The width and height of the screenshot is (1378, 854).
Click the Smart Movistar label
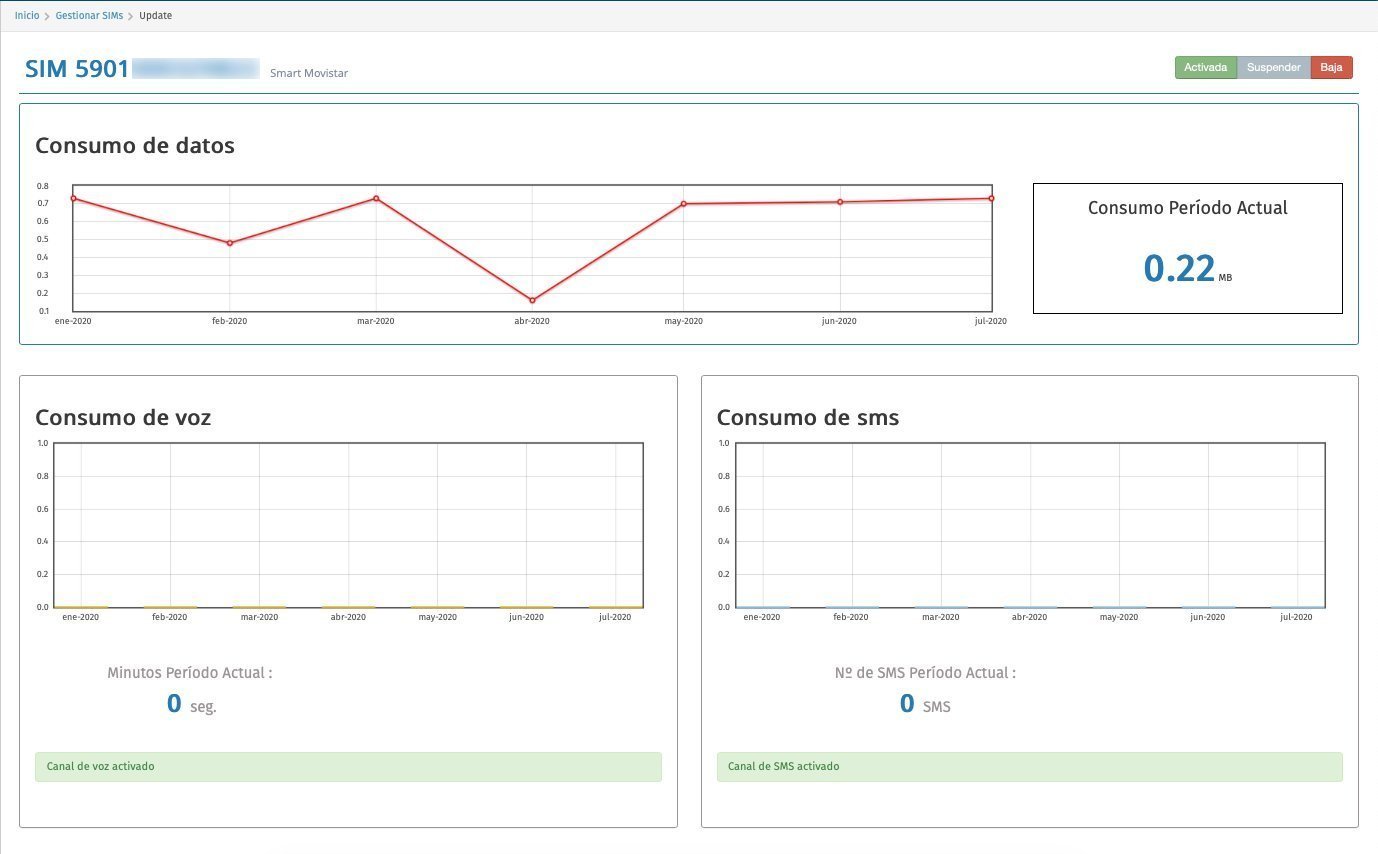click(x=309, y=73)
